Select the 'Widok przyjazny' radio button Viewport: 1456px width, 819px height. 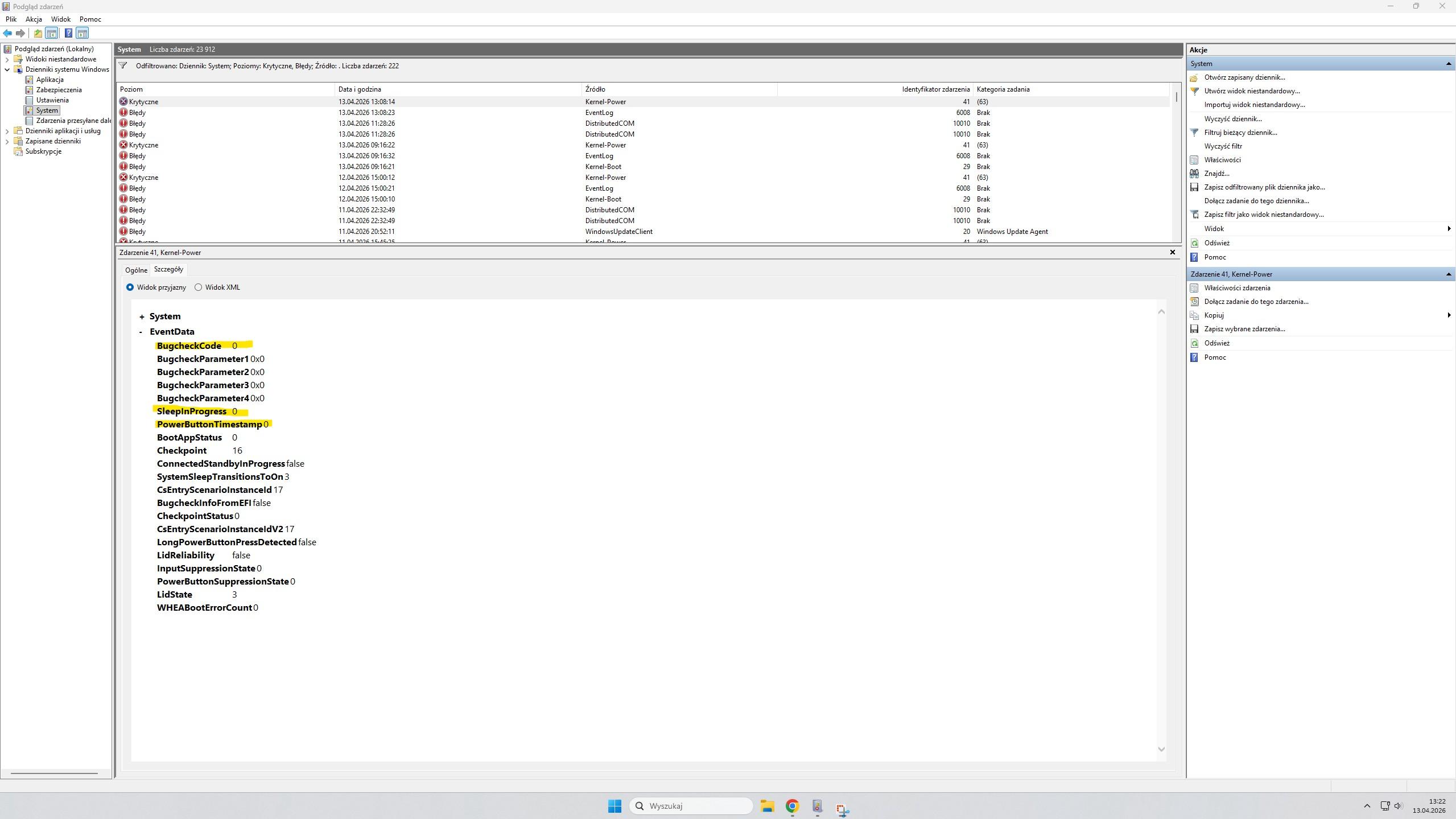(x=130, y=287)
